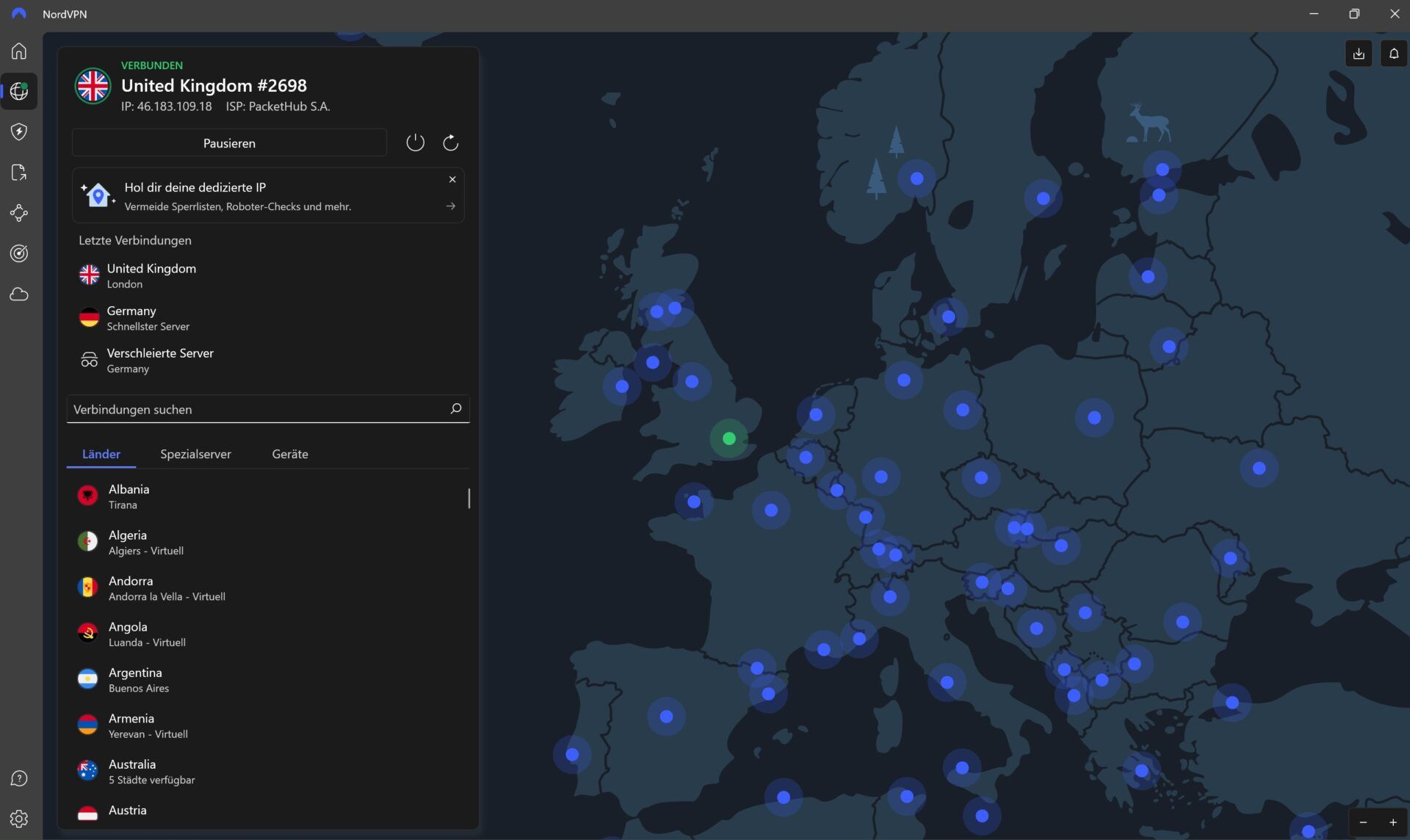The height and width of the screenshot is (840, 1410).
Task: Open dedicated IP banner arrow
Action: [x=451, y=206]
